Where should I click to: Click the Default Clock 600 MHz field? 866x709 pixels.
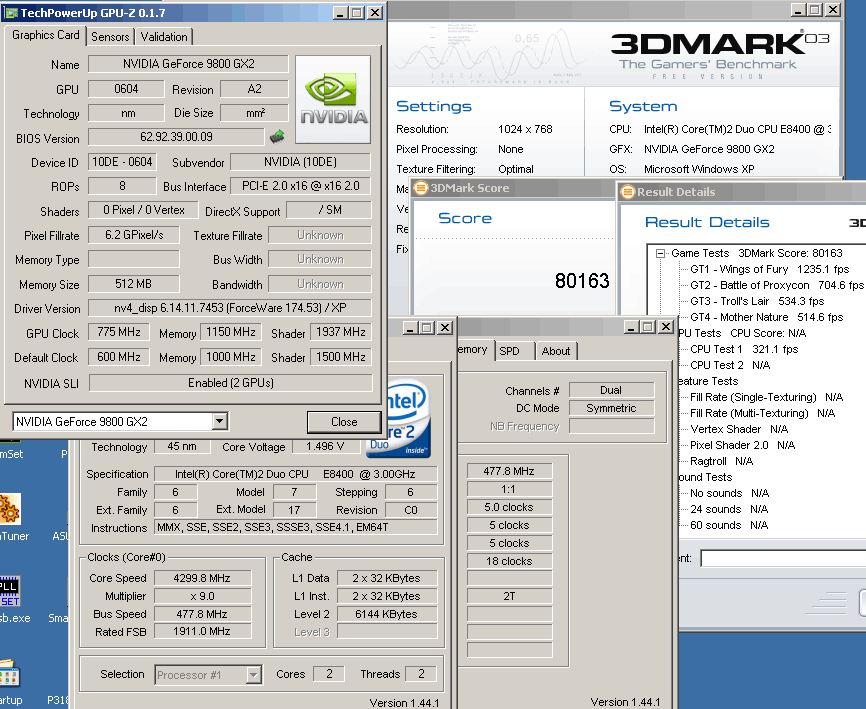(x=119, y=357)
